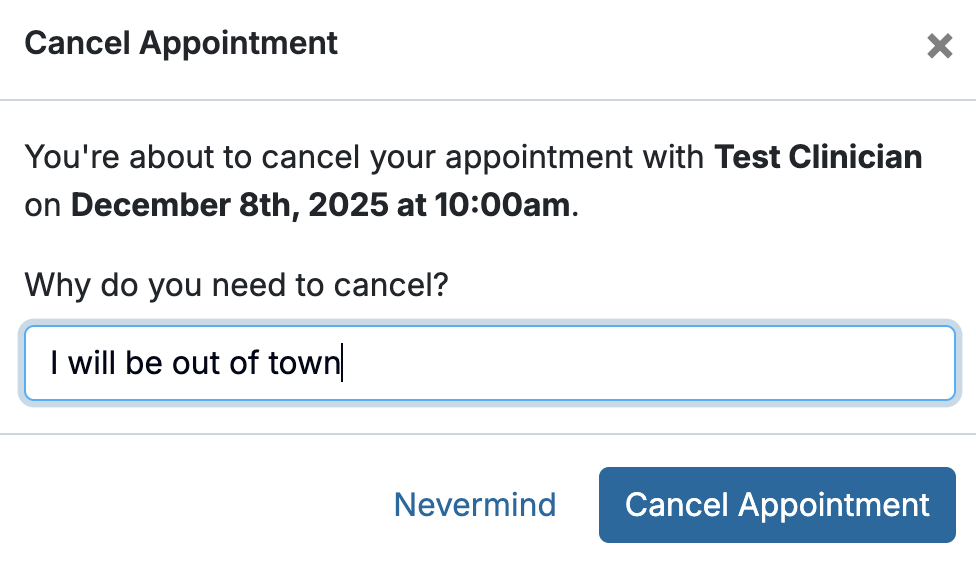This screenshot has height=564, width=976.
Task: Click the Nevermind link
Action: click(475, 505)
